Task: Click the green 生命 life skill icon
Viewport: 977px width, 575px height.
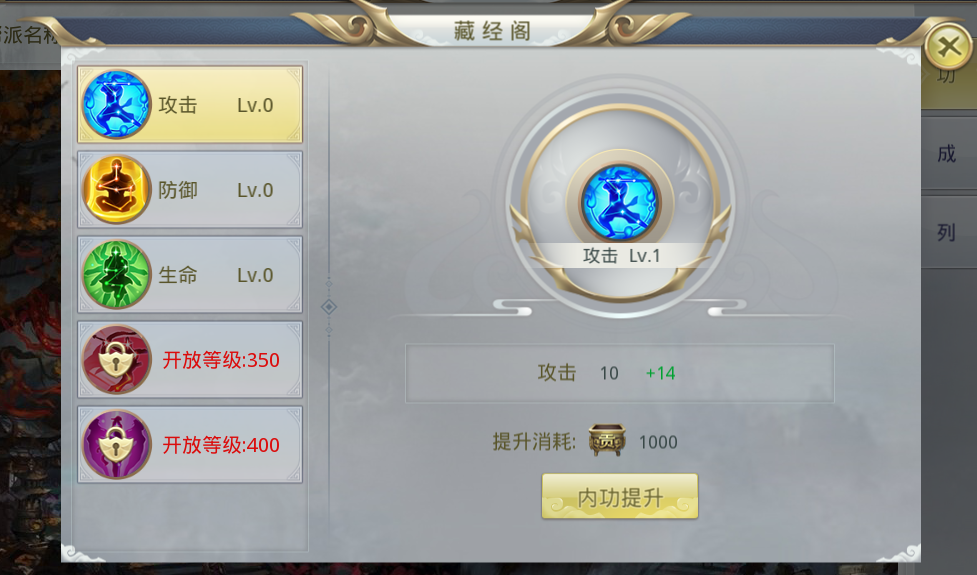Action: pyautogui.click(x=117, y=274)
